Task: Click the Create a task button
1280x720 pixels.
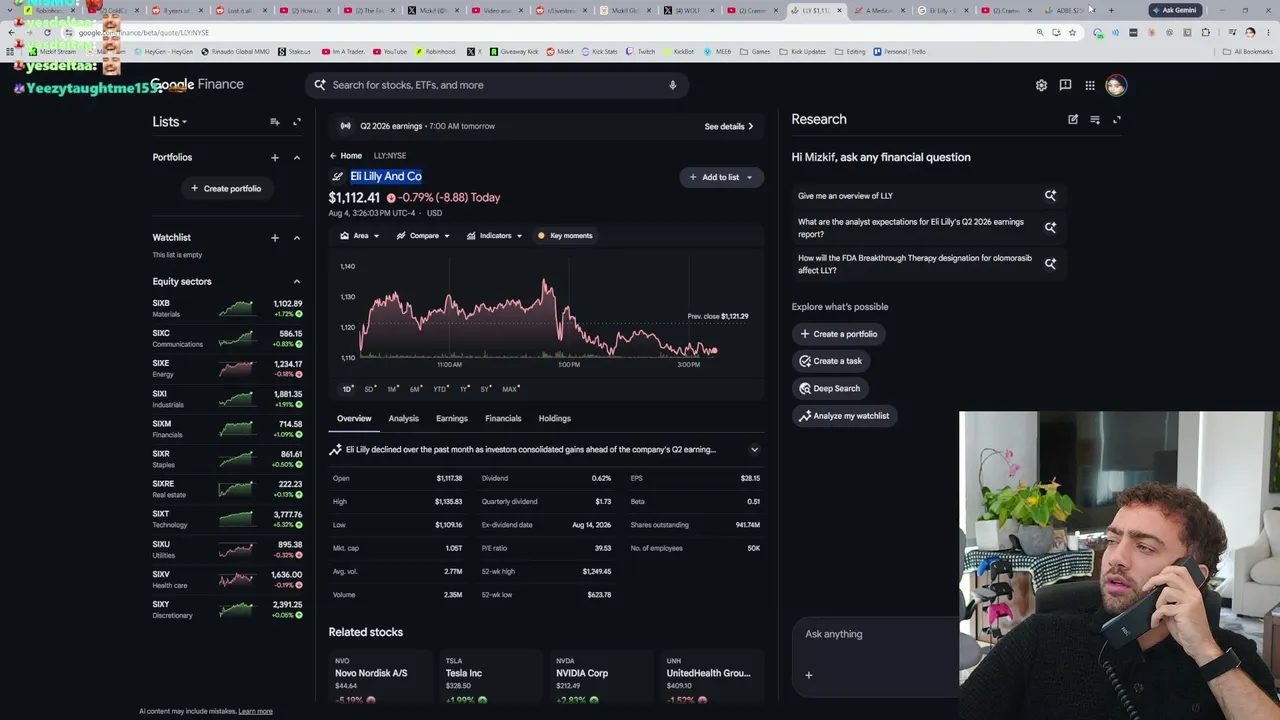Action: point(831,361)
